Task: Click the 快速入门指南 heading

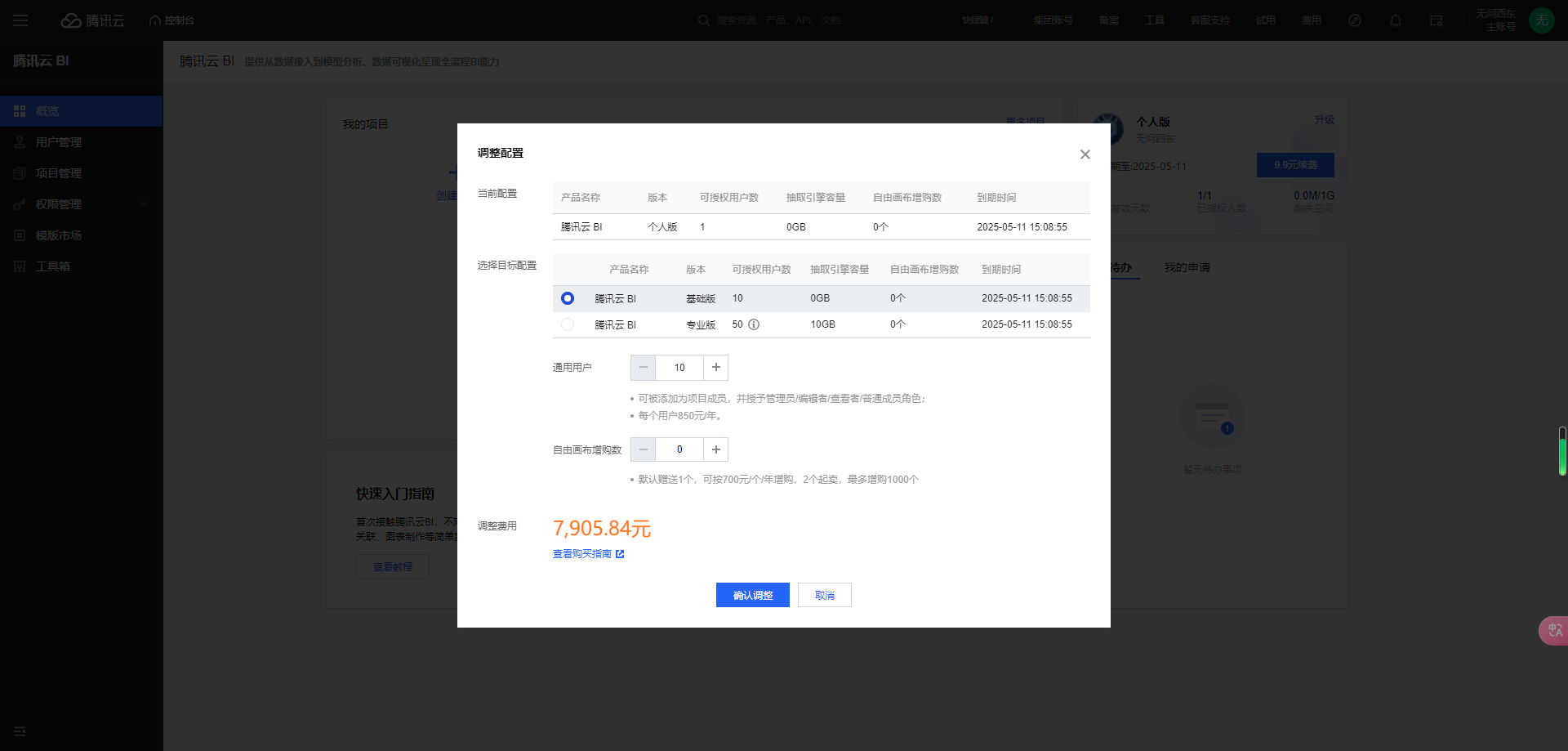Action: pyautogui.click(x=395, y=494)
